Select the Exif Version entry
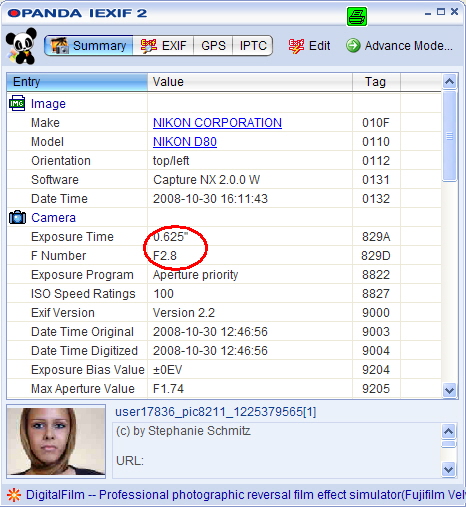This screenshot has height=507, width=466. (x=224, y=313)
